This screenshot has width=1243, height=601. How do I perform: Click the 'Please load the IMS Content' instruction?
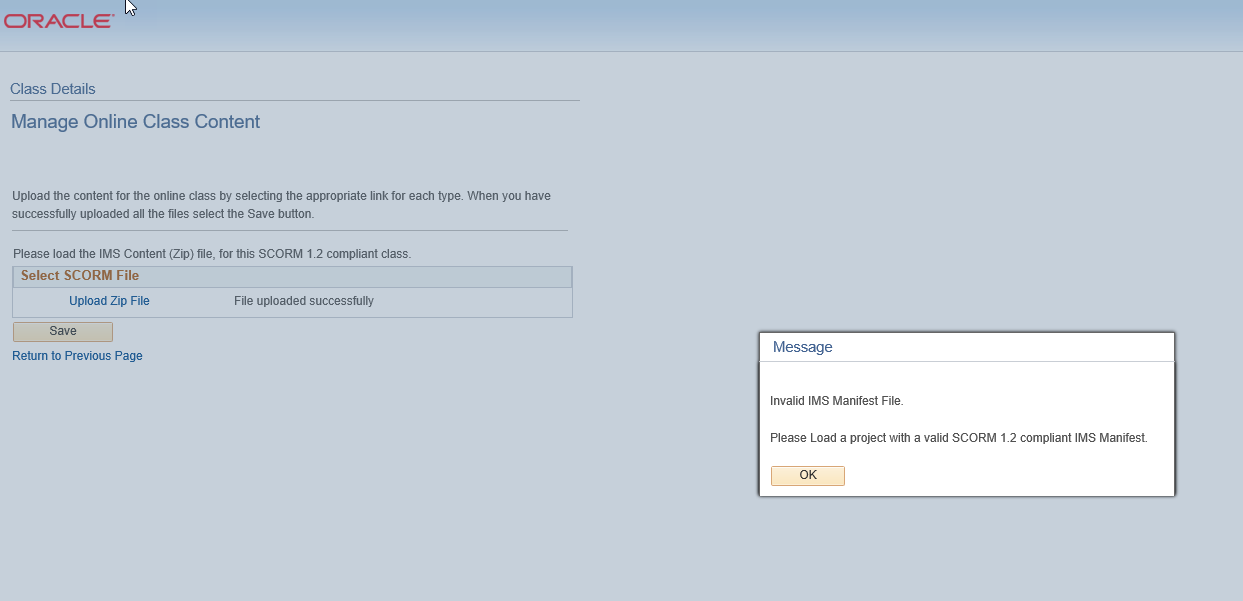tap(212, 254)
